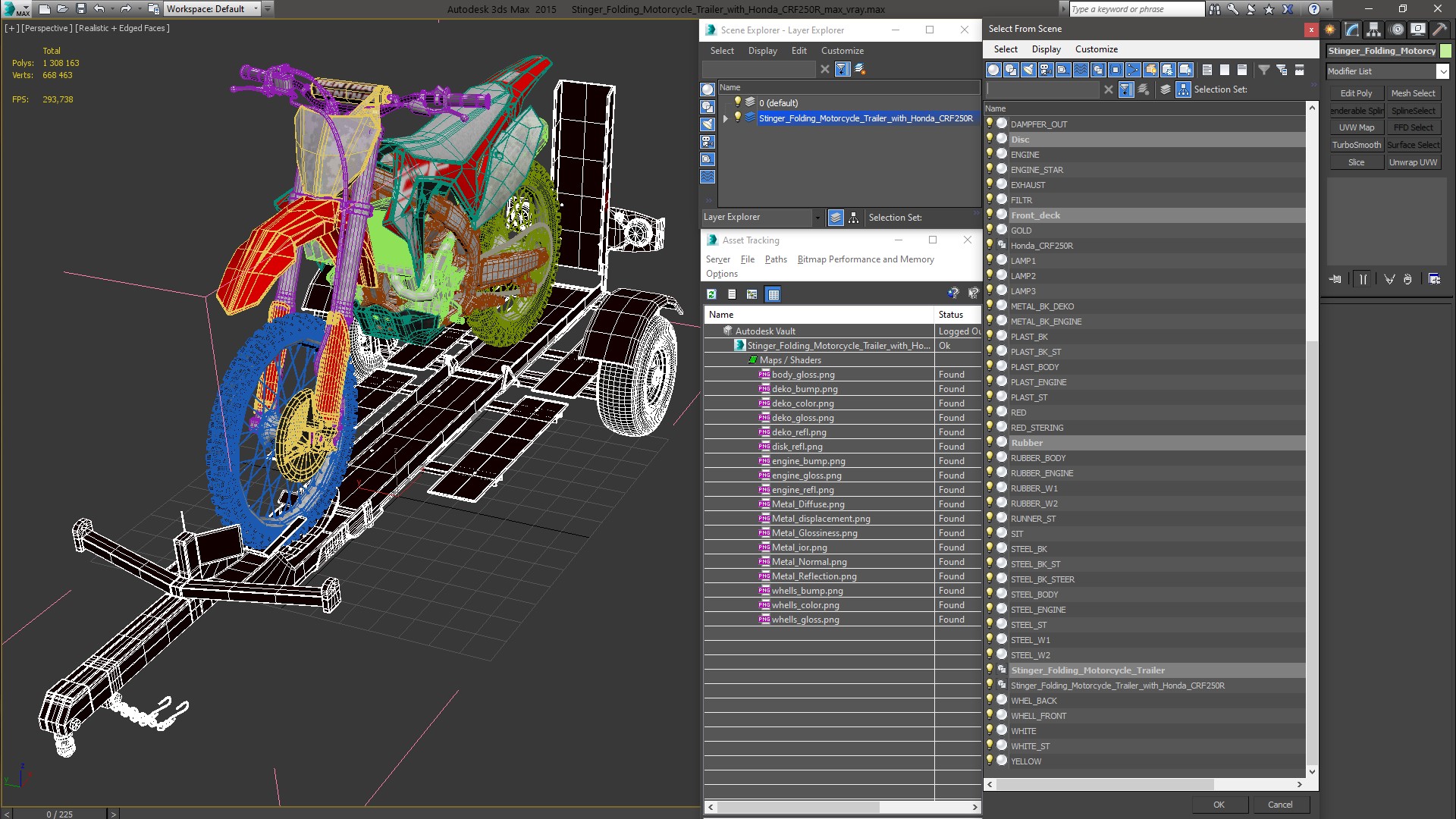This screenshot has width=1456, height=819.
Task: Open the Motion command panel tab
Action: 1397,30
